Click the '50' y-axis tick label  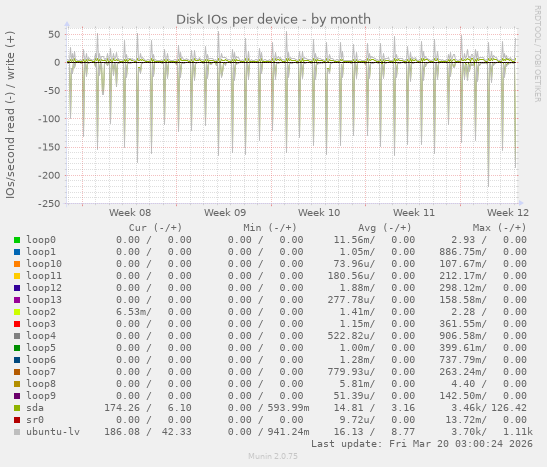(x=54, y=34)
